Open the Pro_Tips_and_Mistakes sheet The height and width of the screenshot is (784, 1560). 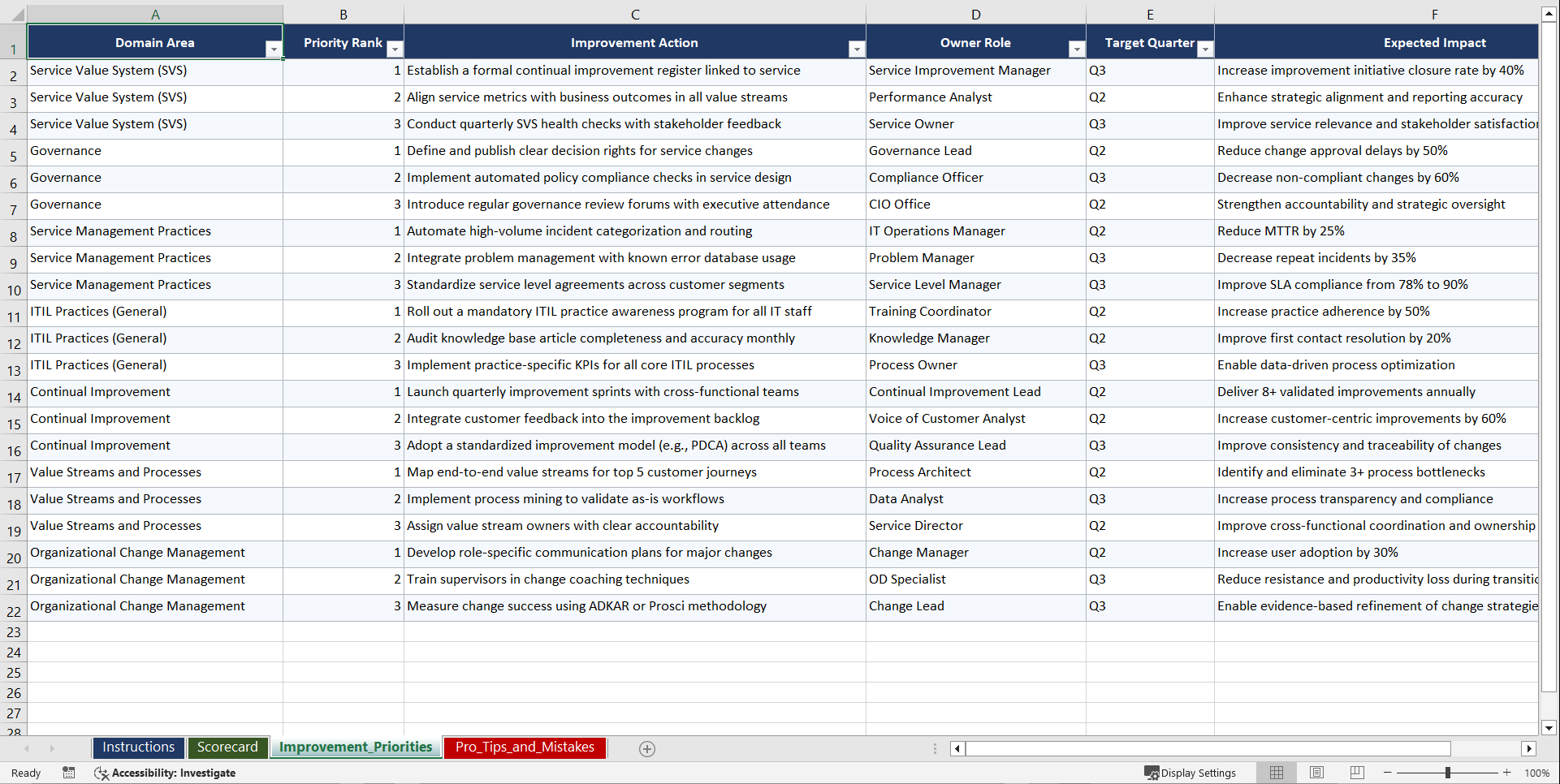tap(524, 747)
